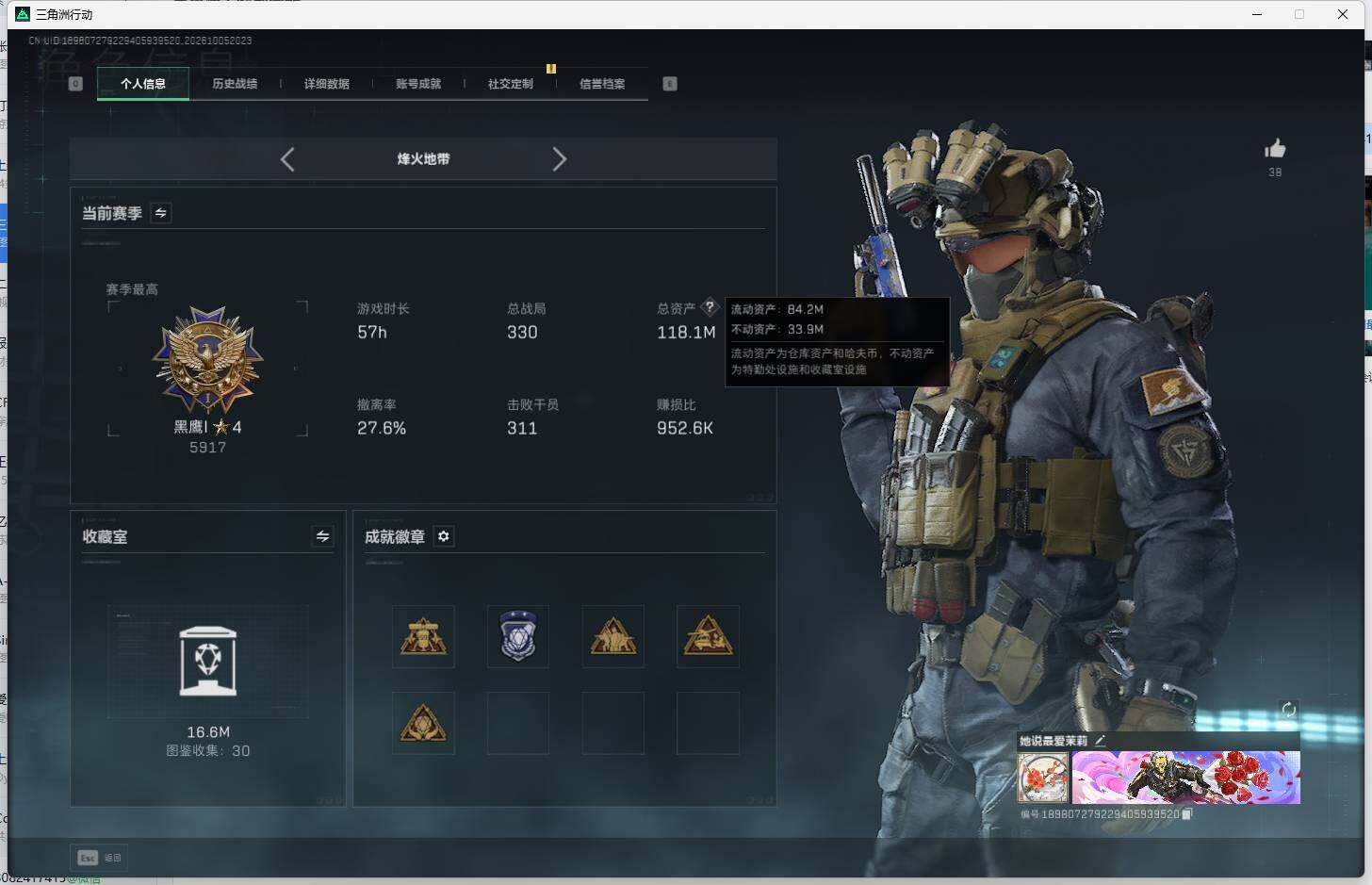
Task: Click the floral avatar thumbnail
Action: coord(1043,778)
